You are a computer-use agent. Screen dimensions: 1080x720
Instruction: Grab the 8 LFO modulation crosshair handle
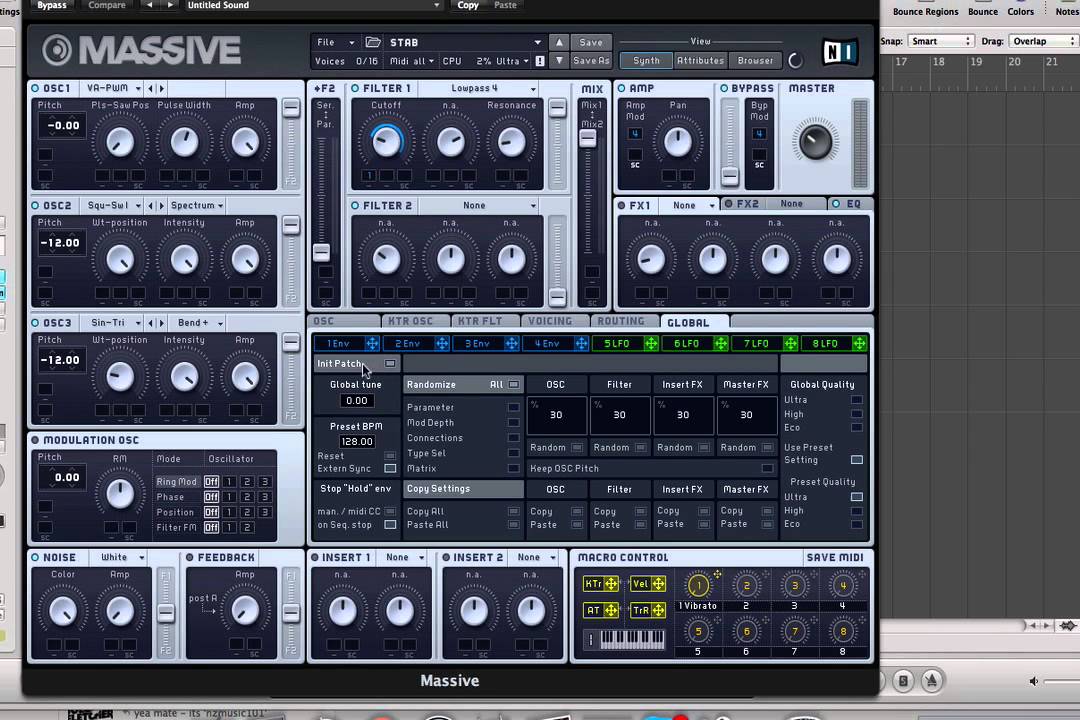pyautogui.click(x=860, y=343)
